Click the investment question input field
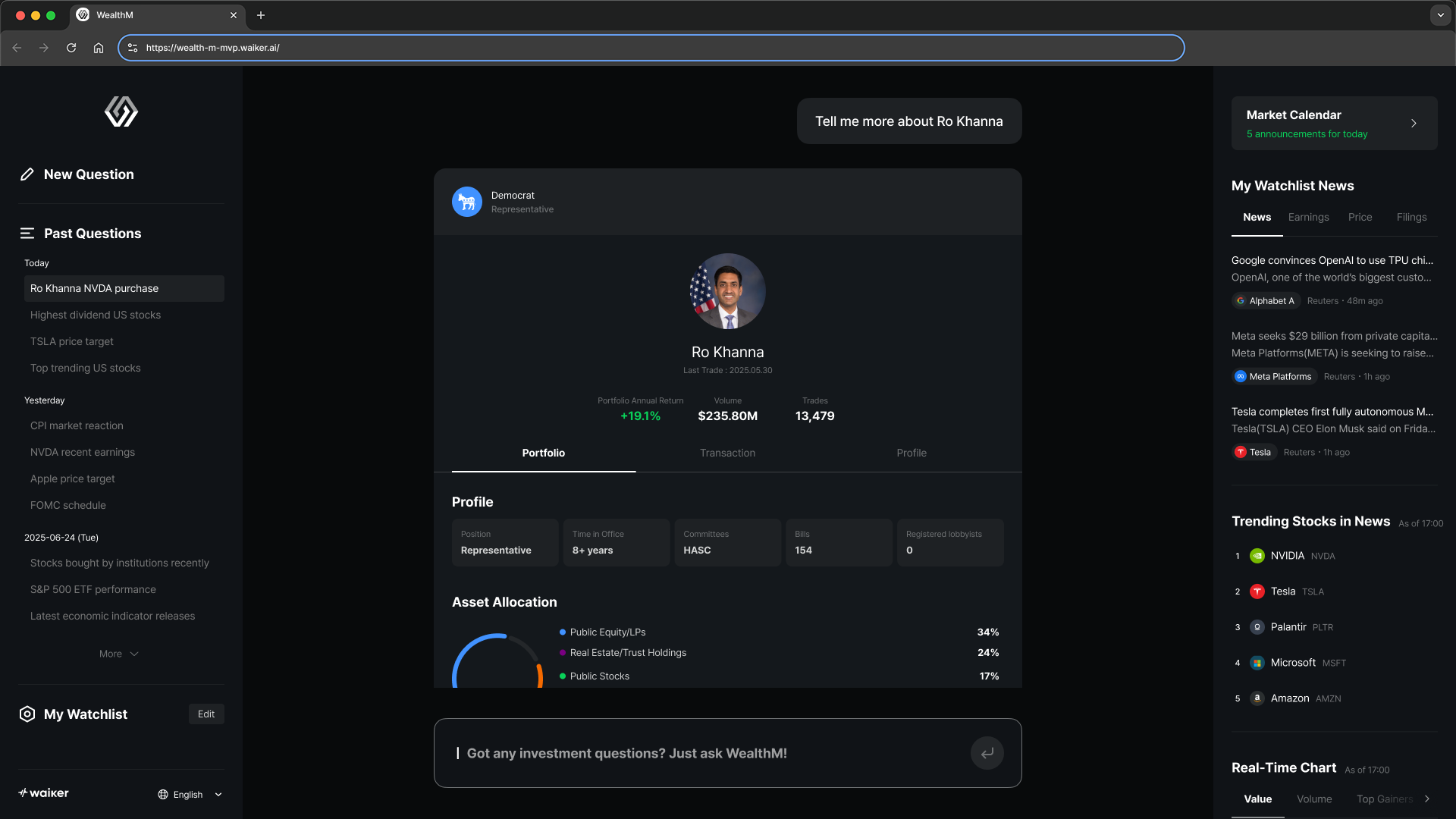1456x819 pixels. [x=705, y=753]
